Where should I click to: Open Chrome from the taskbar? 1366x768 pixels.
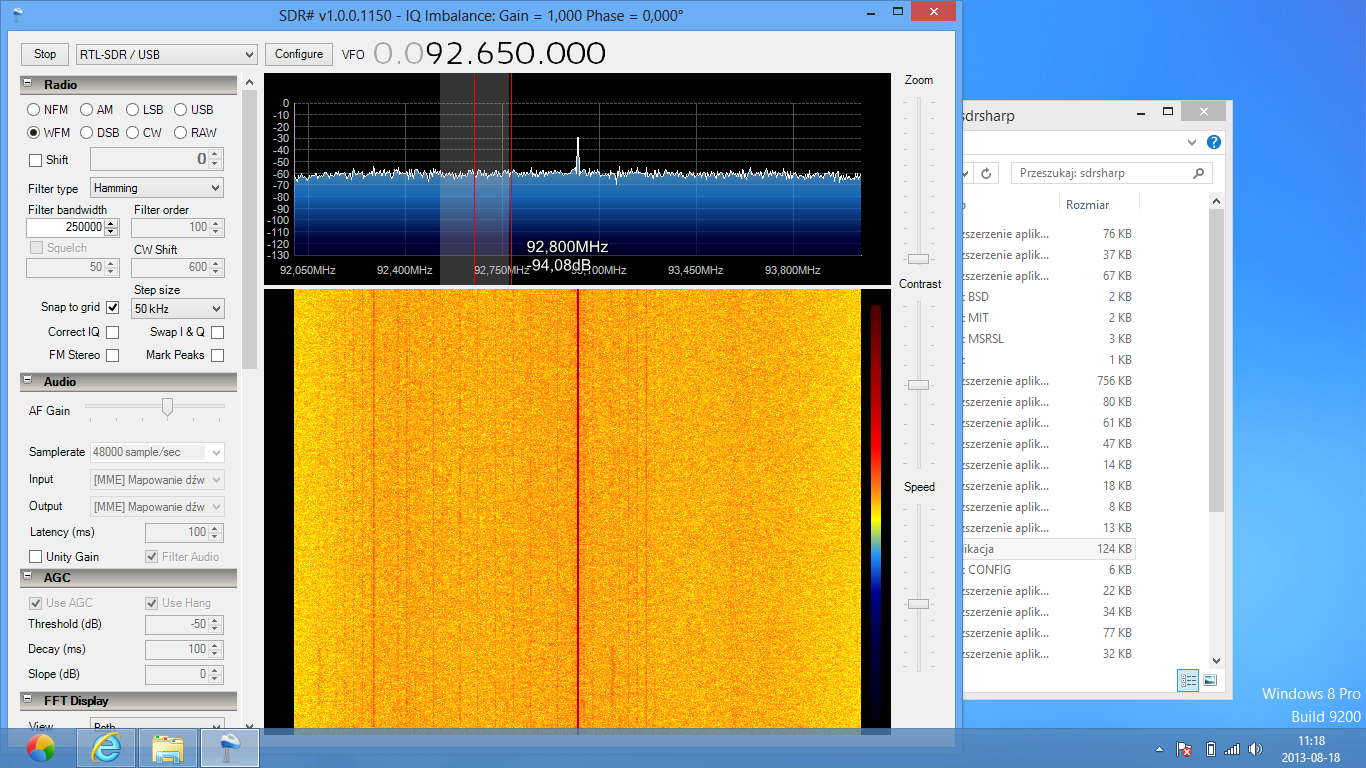[x=41, y=747]
